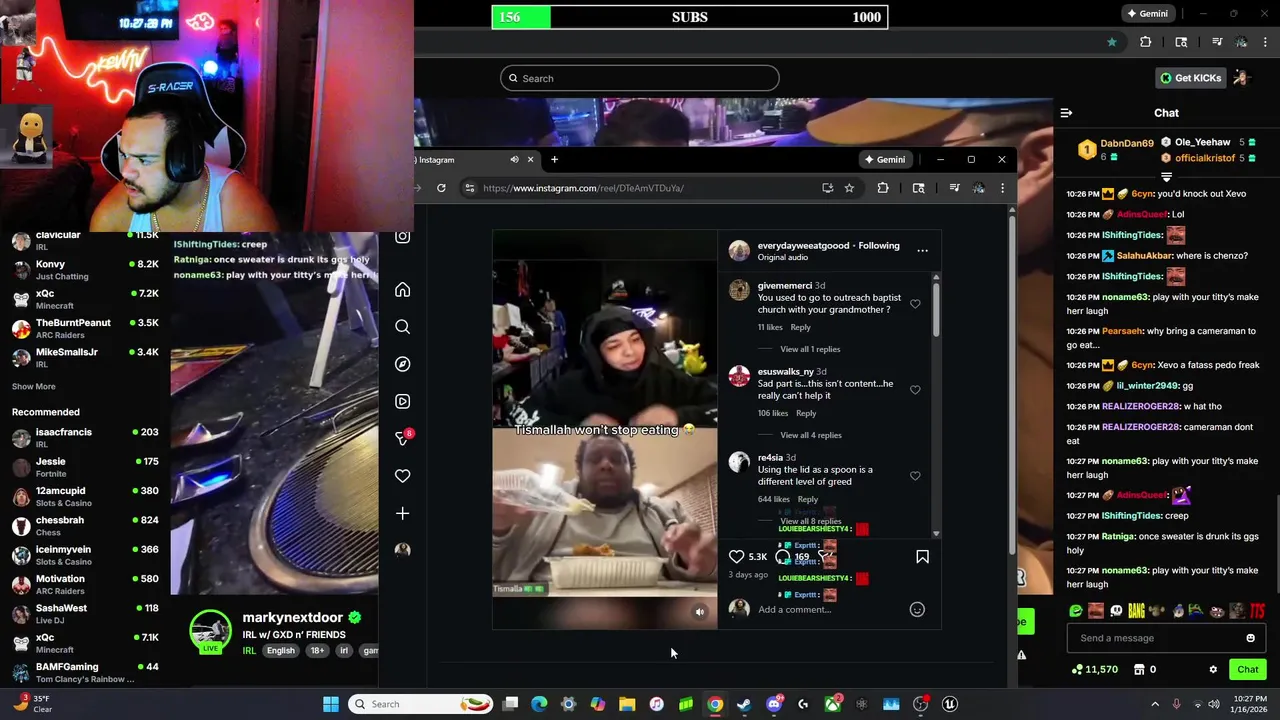
Task: Open Instagram Notifications heart in sidebar
Action: [x=402, y=476]
